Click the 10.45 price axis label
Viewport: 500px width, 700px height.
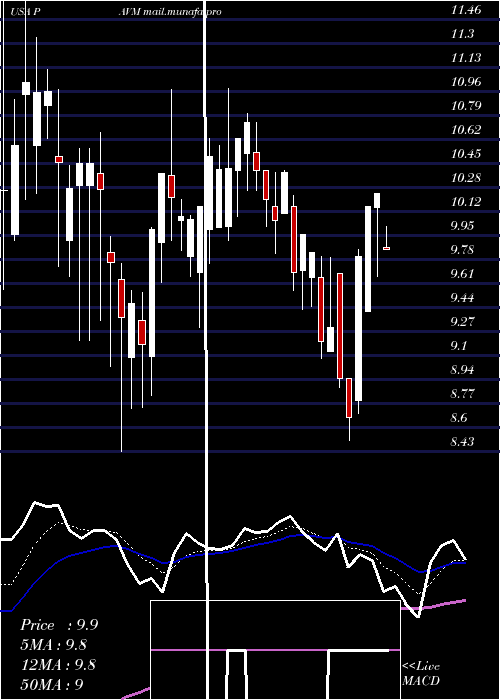click(x=466, y=154)
